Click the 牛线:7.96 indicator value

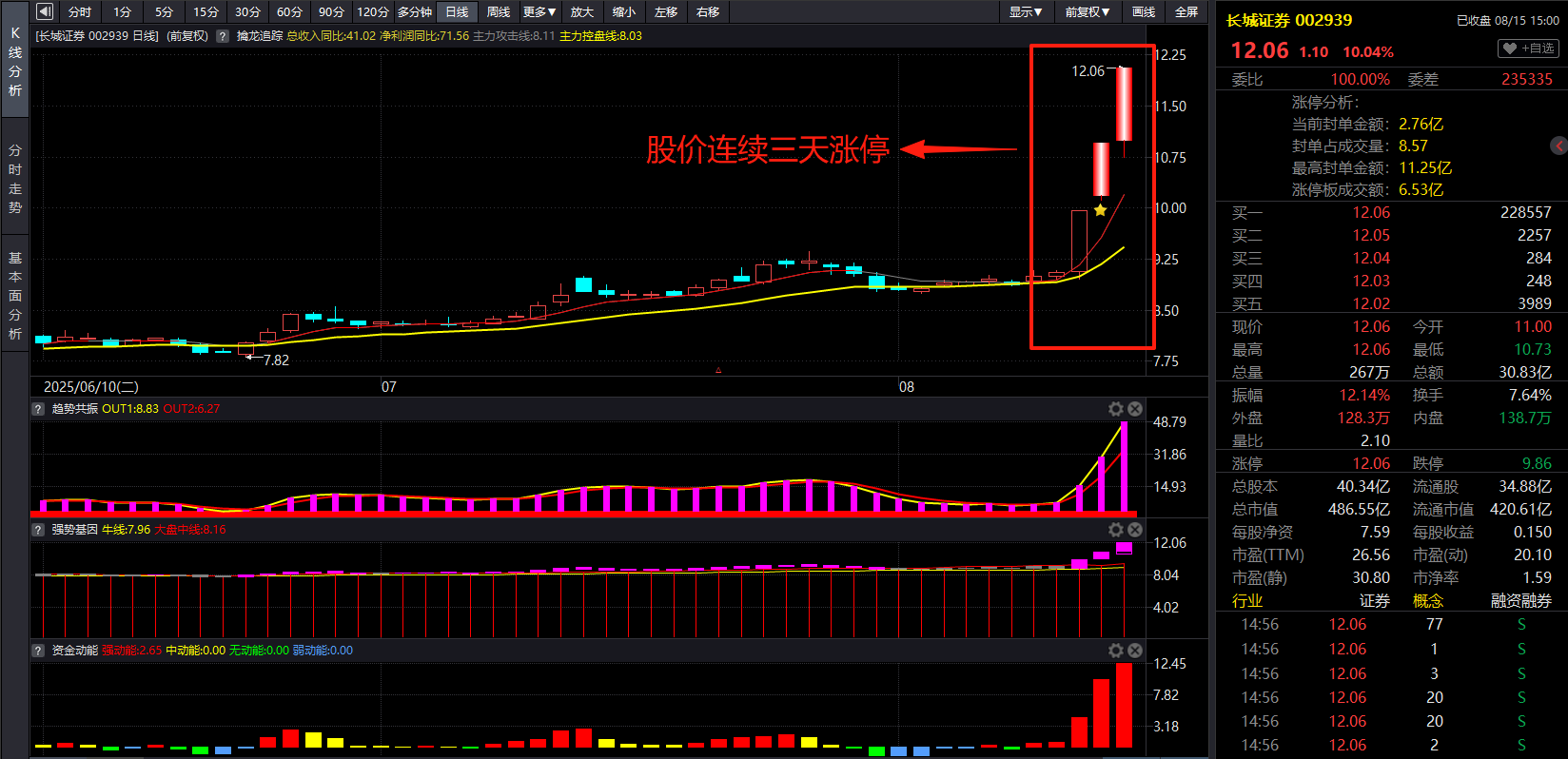point(126,530)
